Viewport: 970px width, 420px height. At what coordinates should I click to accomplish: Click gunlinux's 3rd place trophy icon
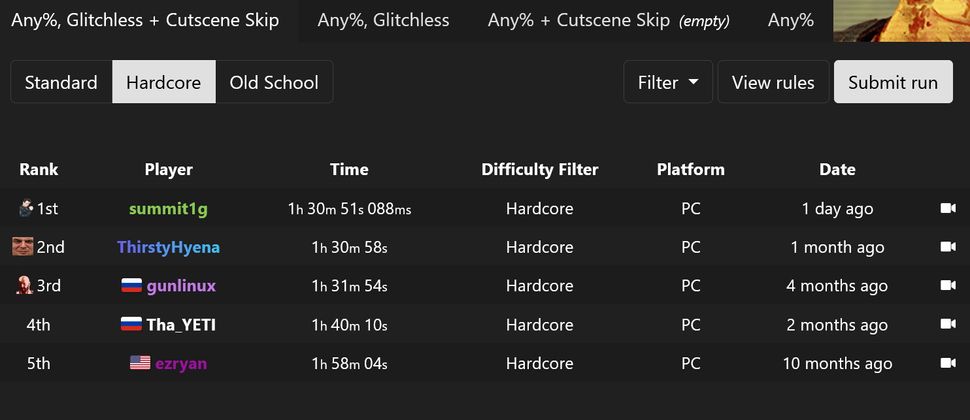(x=24, y=286)
